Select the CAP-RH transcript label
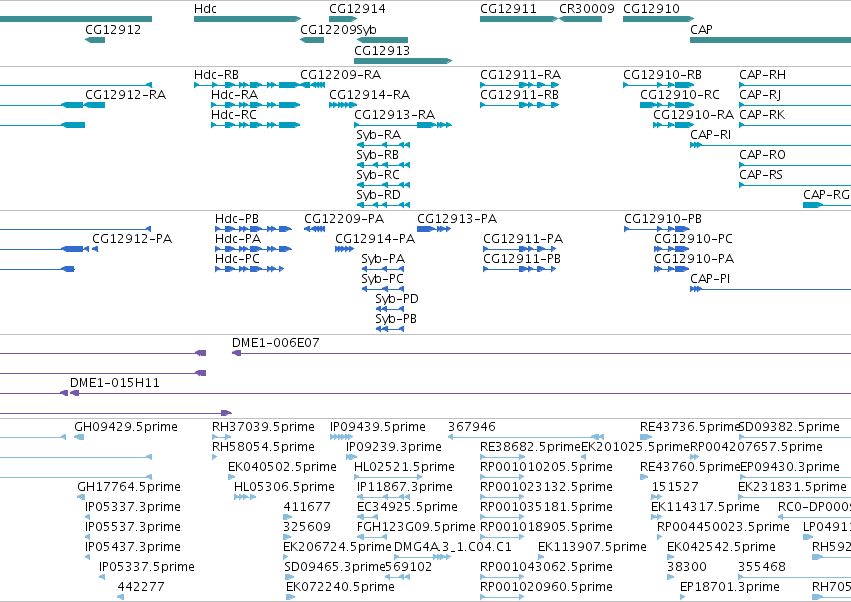Screen dimensions: 851x602 coord(762,74)
